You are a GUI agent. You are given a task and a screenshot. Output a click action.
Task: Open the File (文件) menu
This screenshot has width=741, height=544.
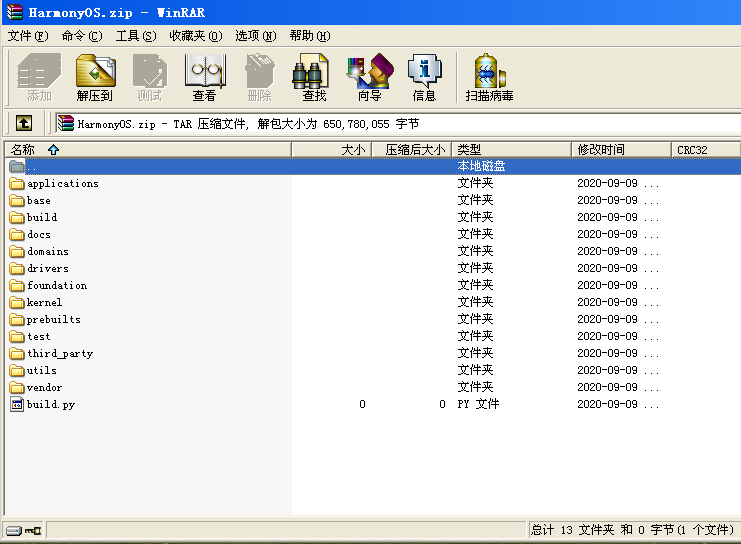[27, 36]
